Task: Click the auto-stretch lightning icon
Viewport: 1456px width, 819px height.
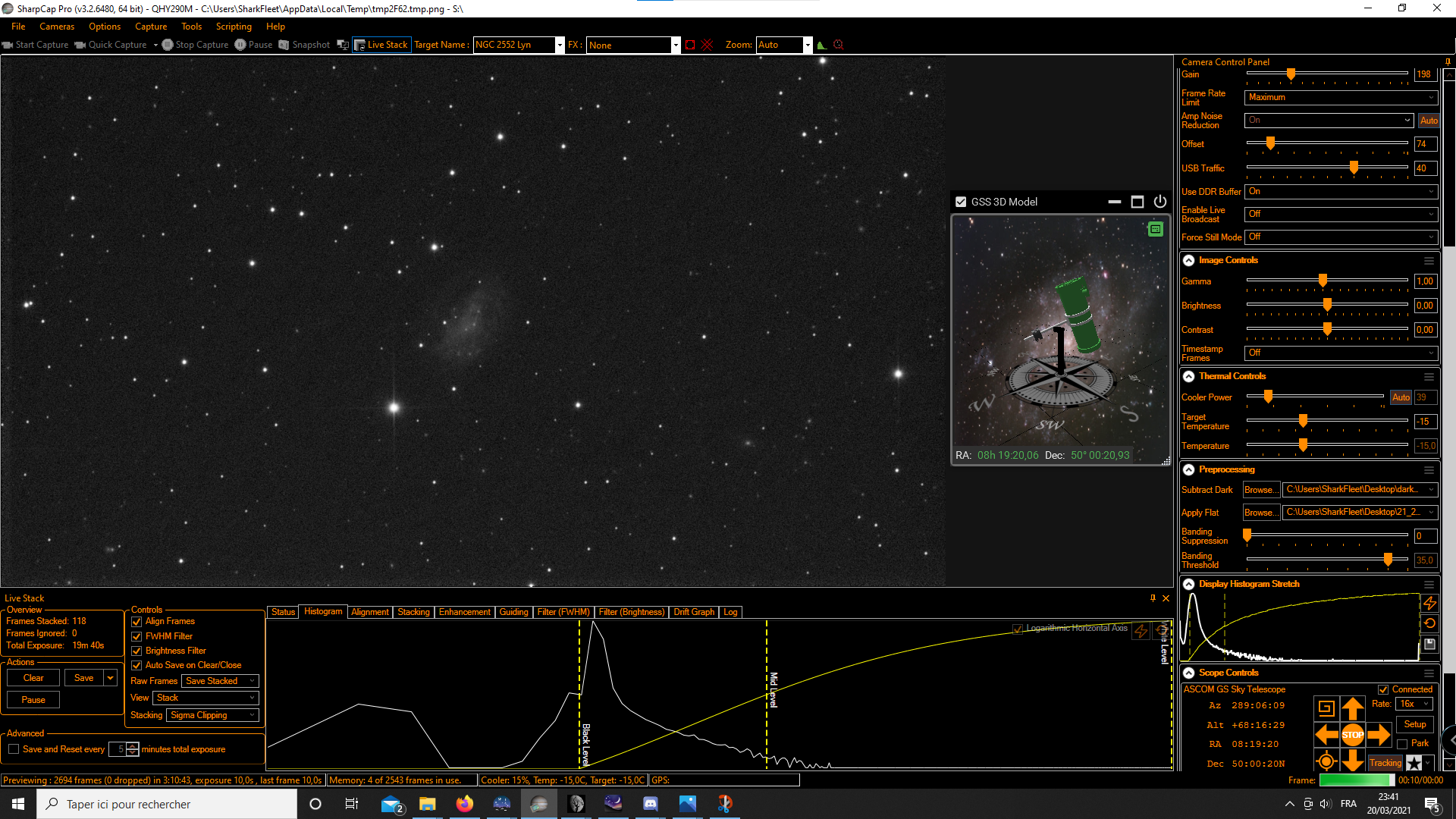Action: [x=1429, y=603]
